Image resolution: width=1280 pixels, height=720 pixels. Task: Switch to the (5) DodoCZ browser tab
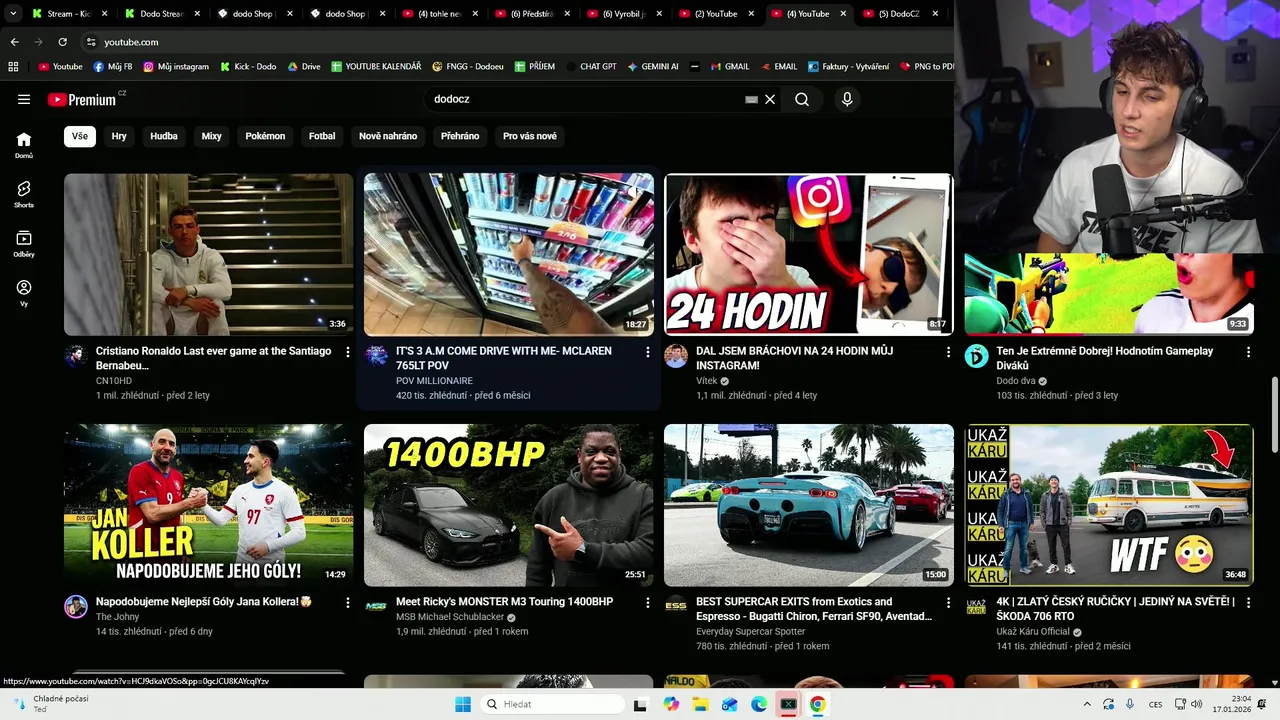tap(898, 14)
